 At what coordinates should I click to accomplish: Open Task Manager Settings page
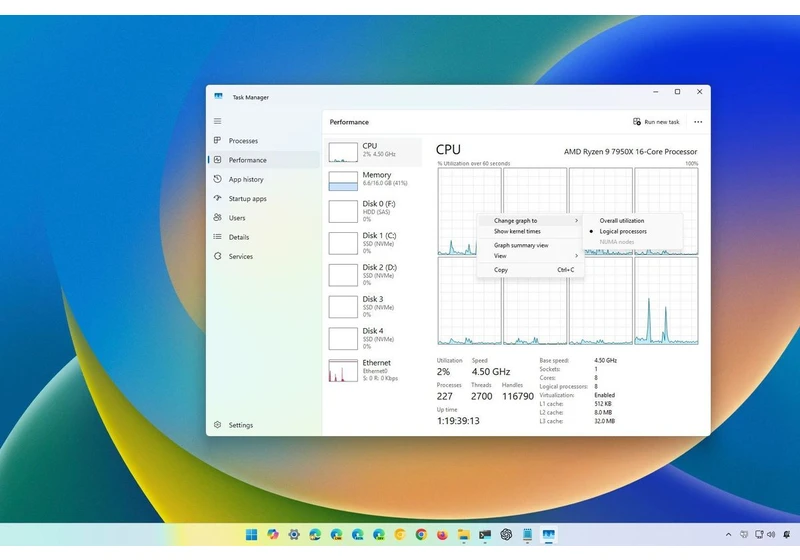(264, 425)
